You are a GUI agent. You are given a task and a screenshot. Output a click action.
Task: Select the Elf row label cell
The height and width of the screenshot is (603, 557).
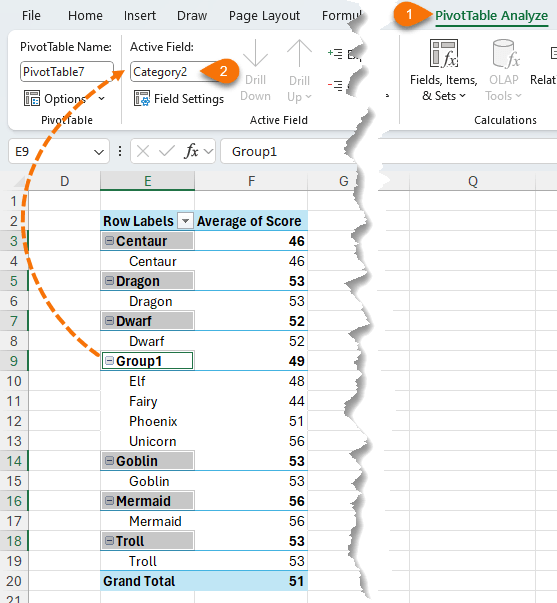(x=147, y=381)
